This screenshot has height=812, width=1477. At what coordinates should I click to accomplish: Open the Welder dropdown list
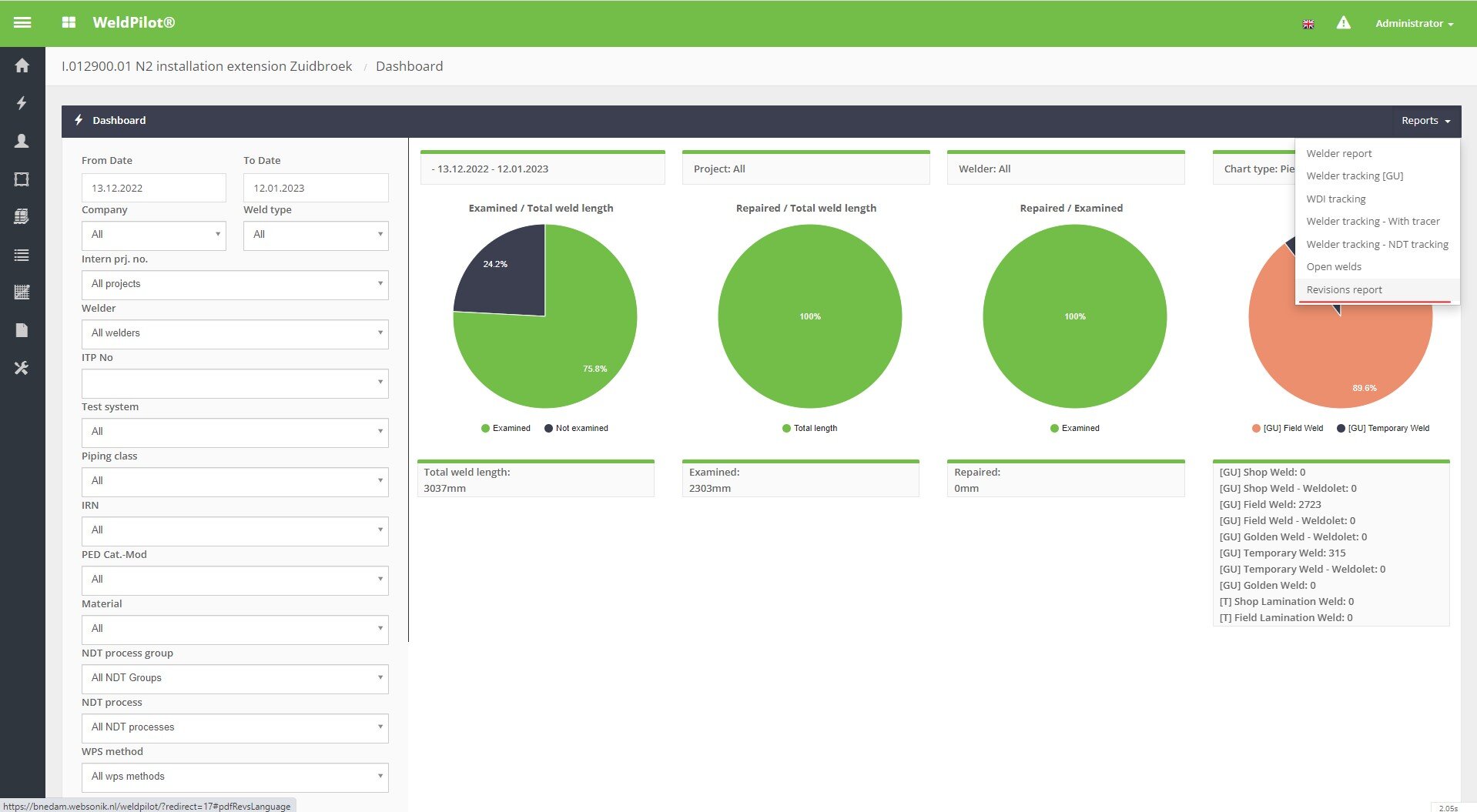pyautogui.click(x=235, y=333)
